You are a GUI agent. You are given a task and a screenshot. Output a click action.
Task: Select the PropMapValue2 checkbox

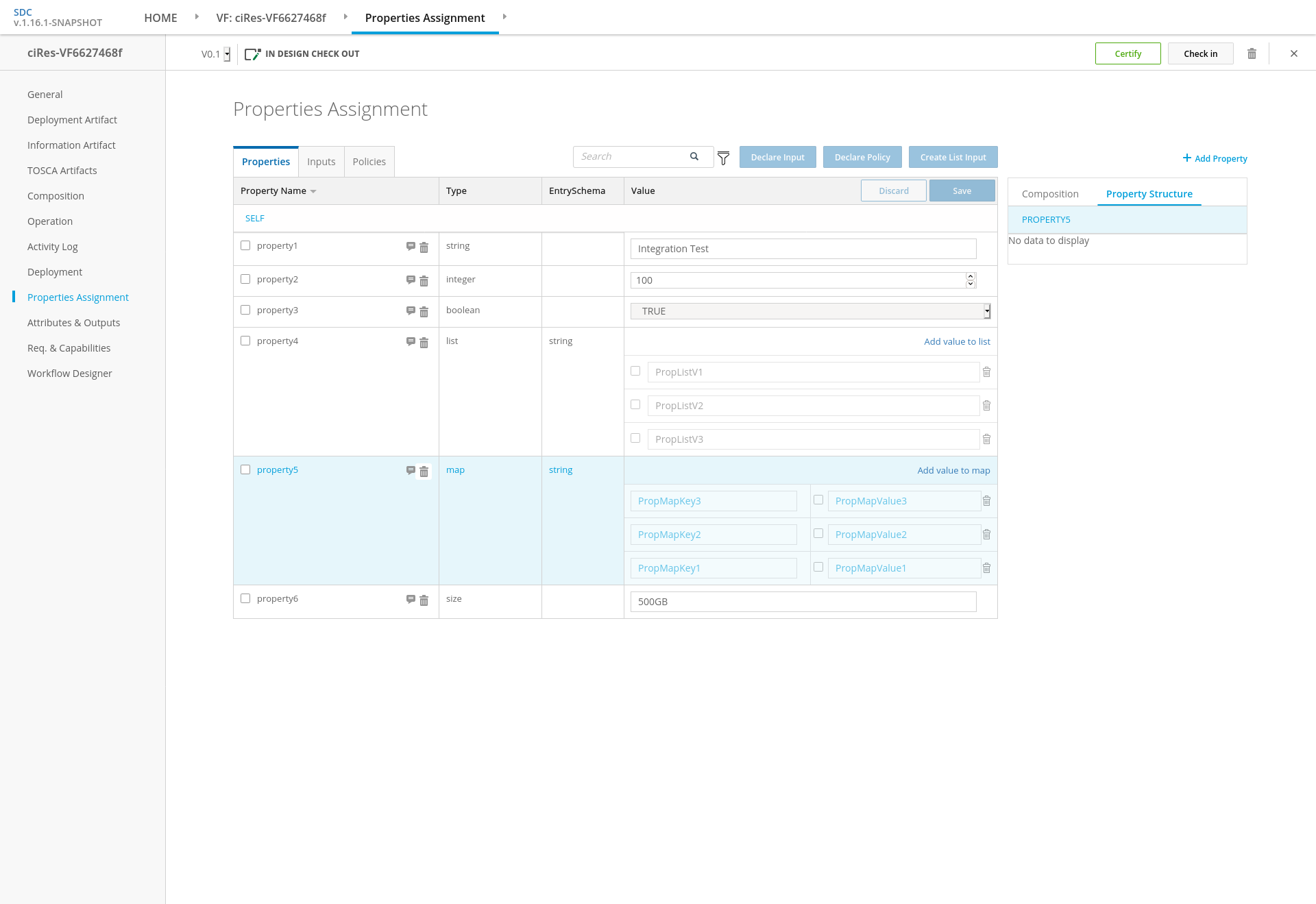(818, 533)
